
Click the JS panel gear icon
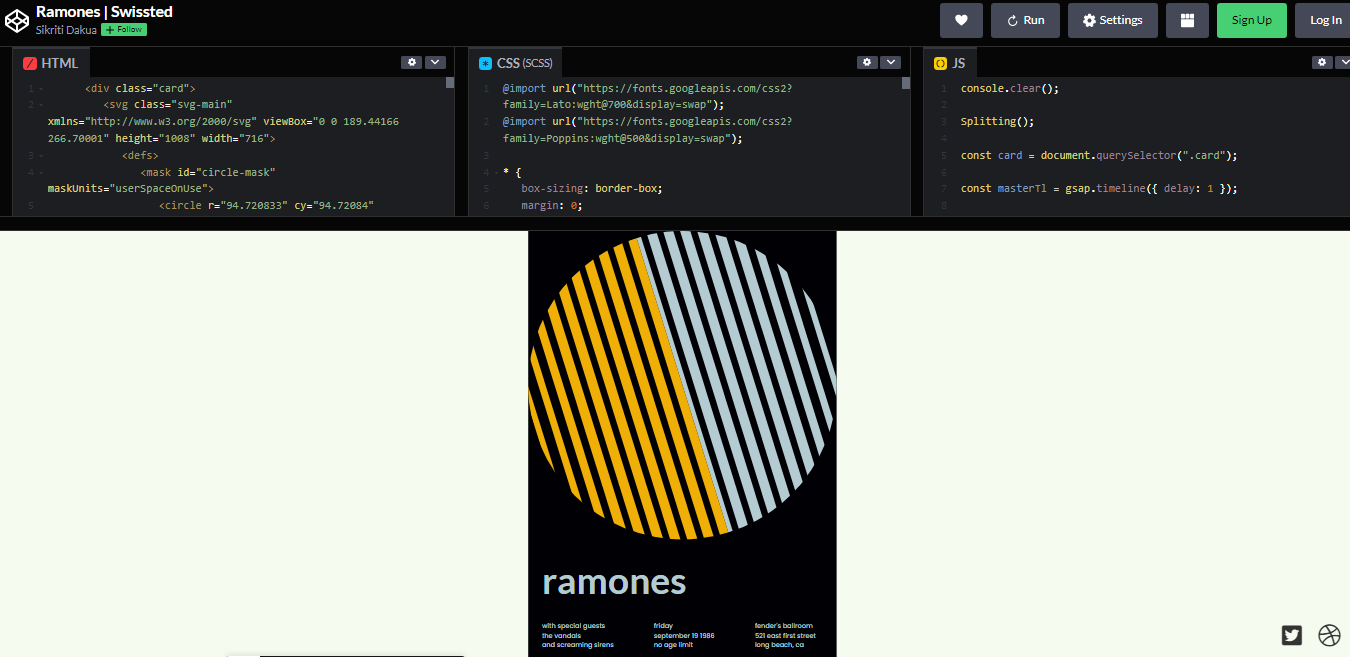click(x=1322, y=61)
